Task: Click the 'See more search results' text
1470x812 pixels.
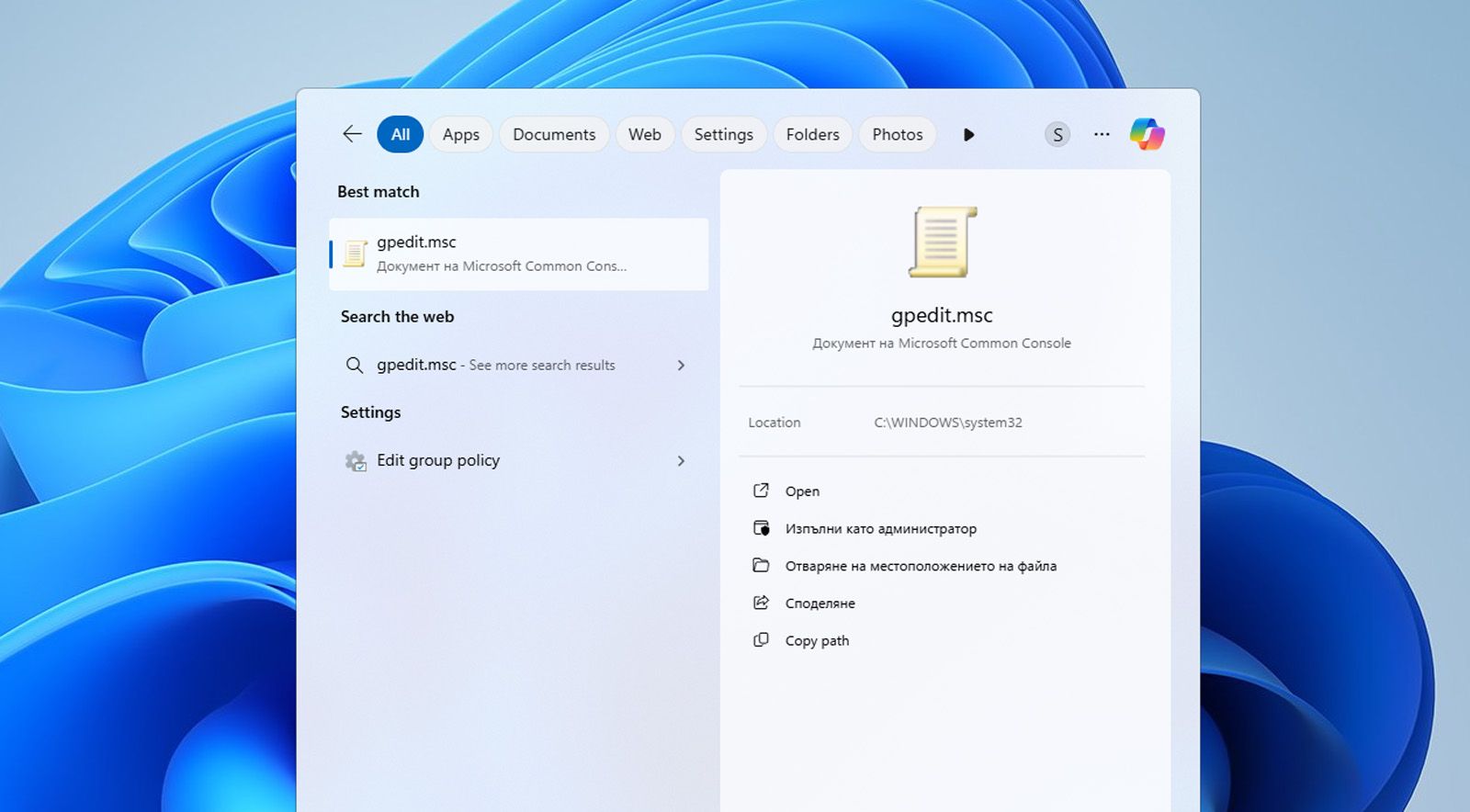Action: click(x=542, y=366)
